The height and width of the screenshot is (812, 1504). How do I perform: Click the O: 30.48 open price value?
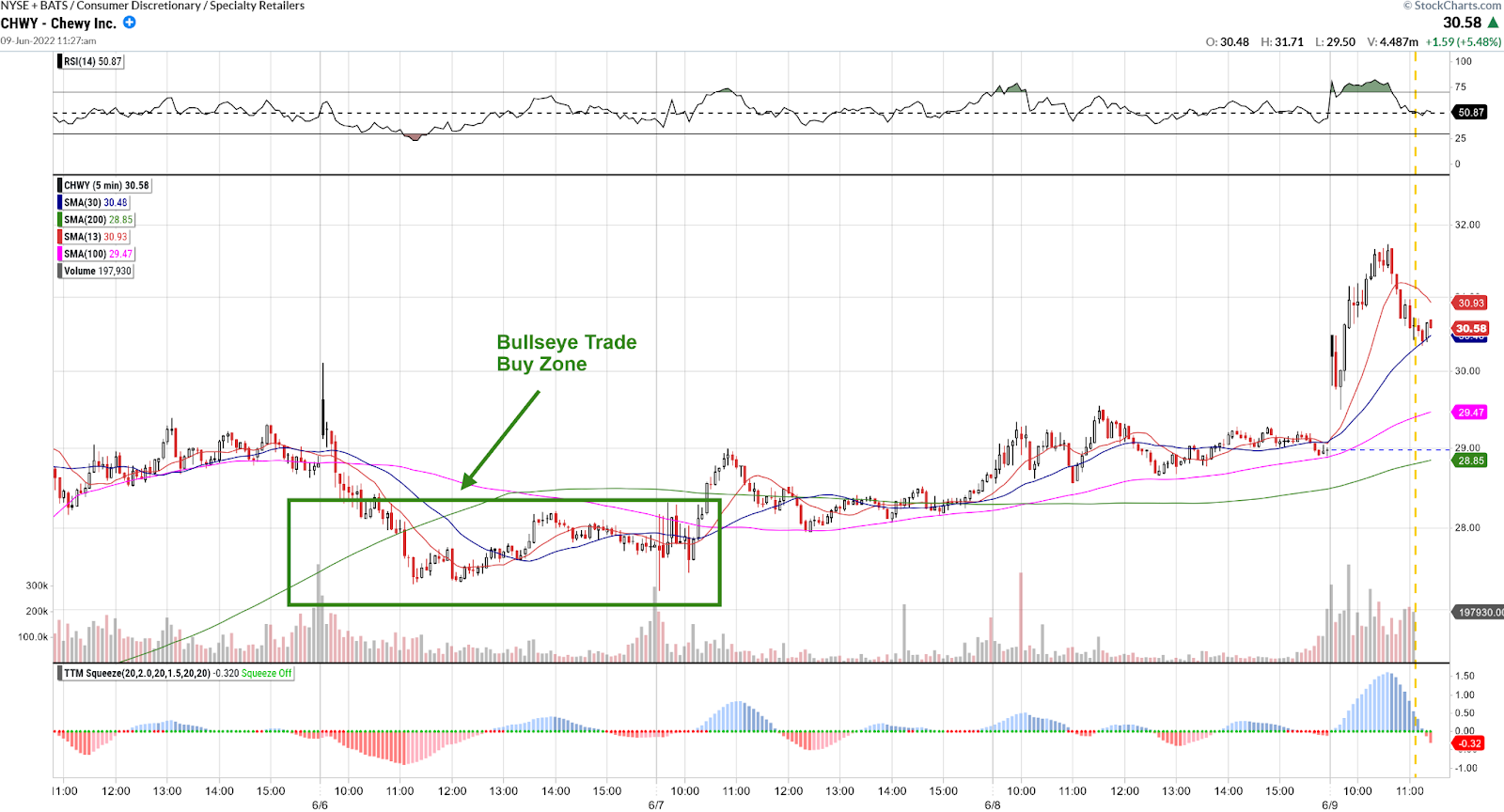[1228, 42]
